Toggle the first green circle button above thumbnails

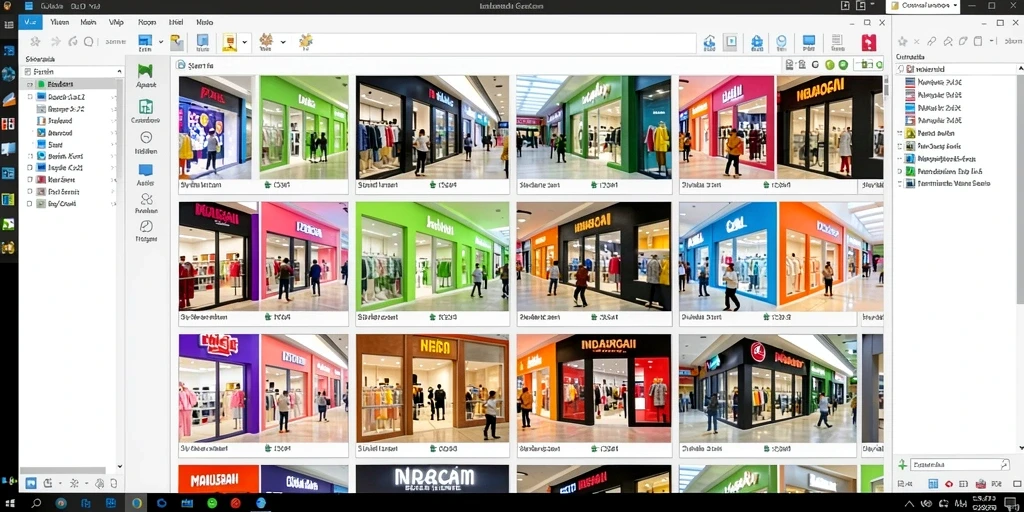click(829, 65)
